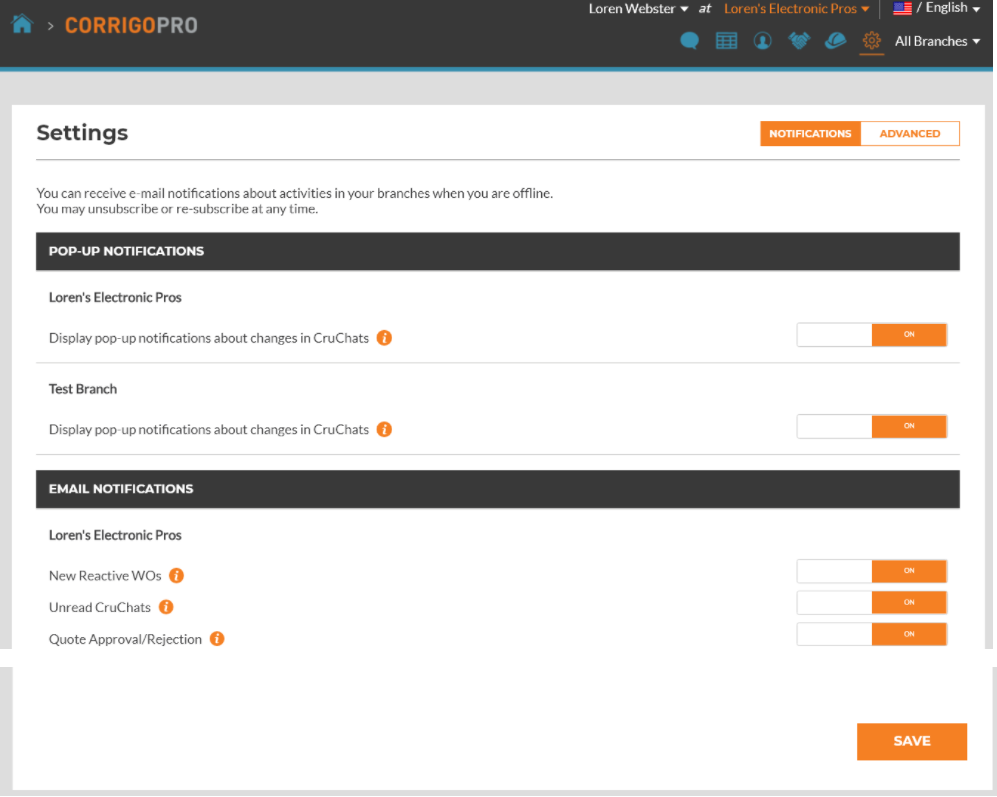
Task: Expand the All Branches dropdown
Action: tap(937, 41)
